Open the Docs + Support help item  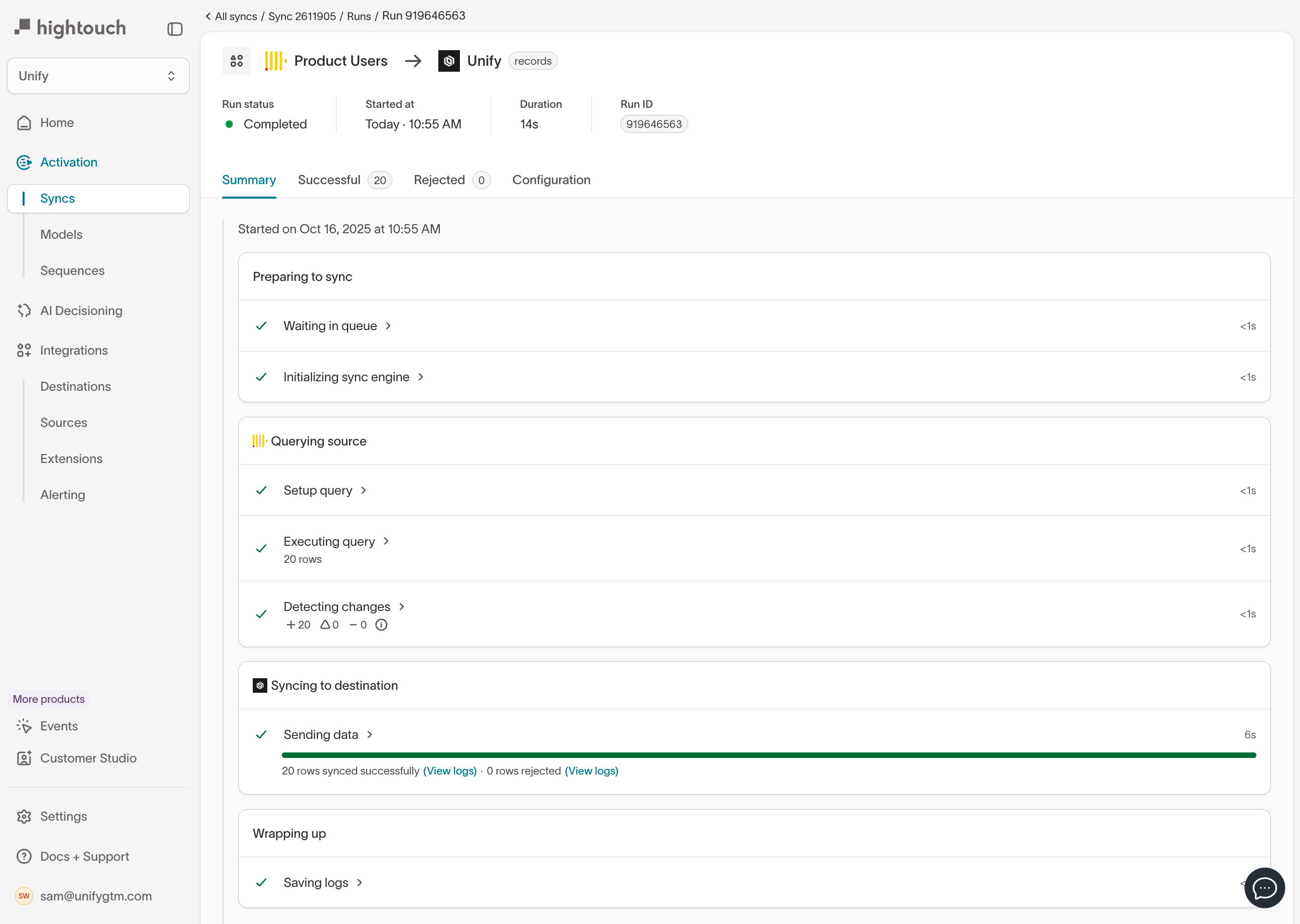coord(84,856)
